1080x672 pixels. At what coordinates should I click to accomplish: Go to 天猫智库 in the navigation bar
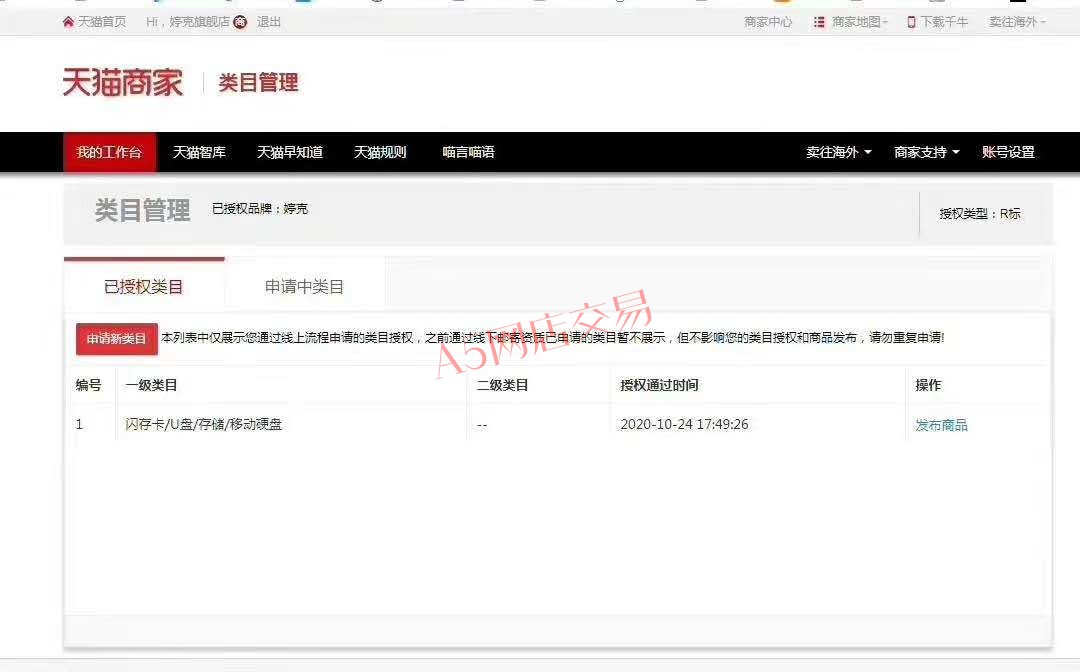[x=199, y=152]
